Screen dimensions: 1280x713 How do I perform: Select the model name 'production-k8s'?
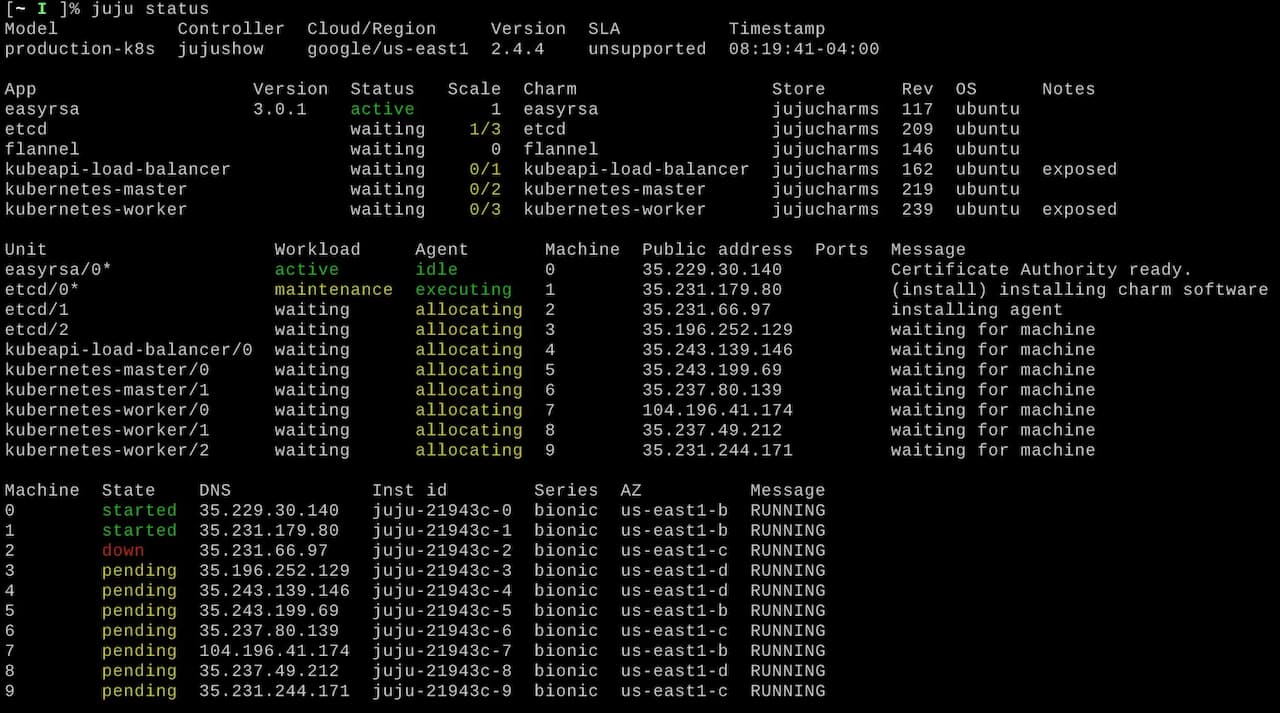pyautogui.click(x=80, y=49)
